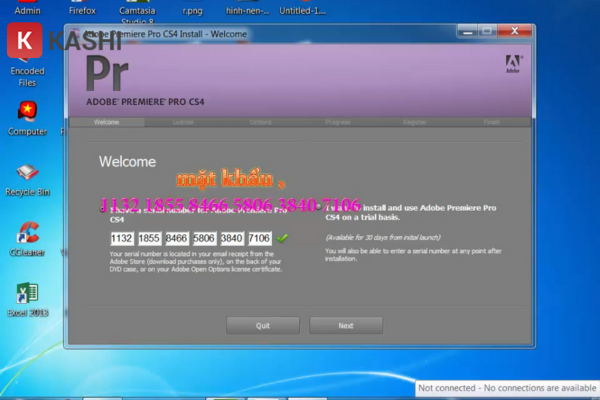Click the green serial validation checkmark
The width and height of the screenshot is (600, 400).
pos(282,238)
